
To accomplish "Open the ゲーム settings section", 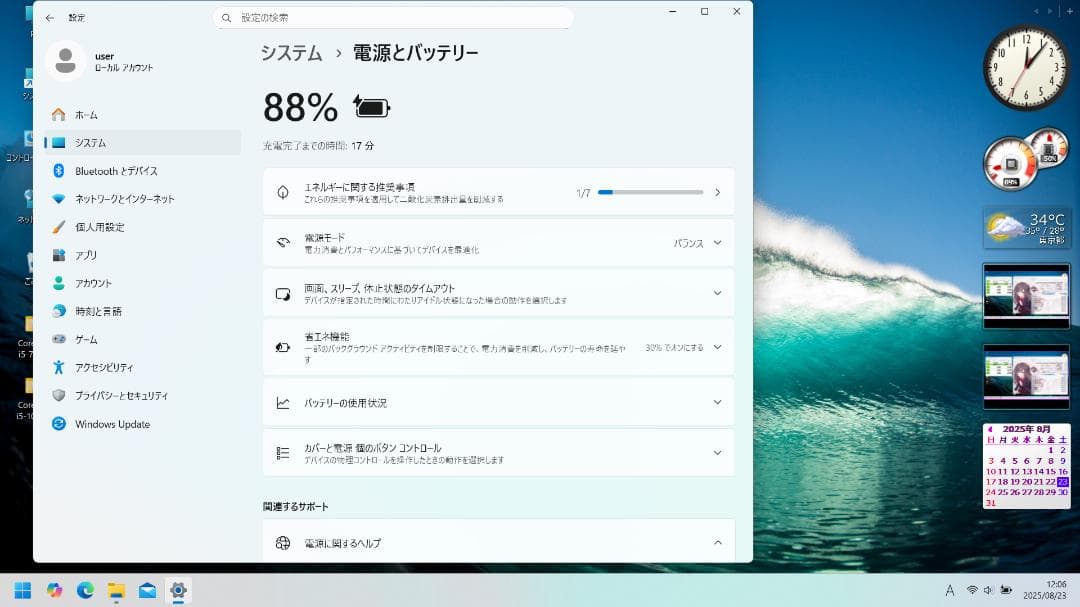I will [x=90, y=339].
